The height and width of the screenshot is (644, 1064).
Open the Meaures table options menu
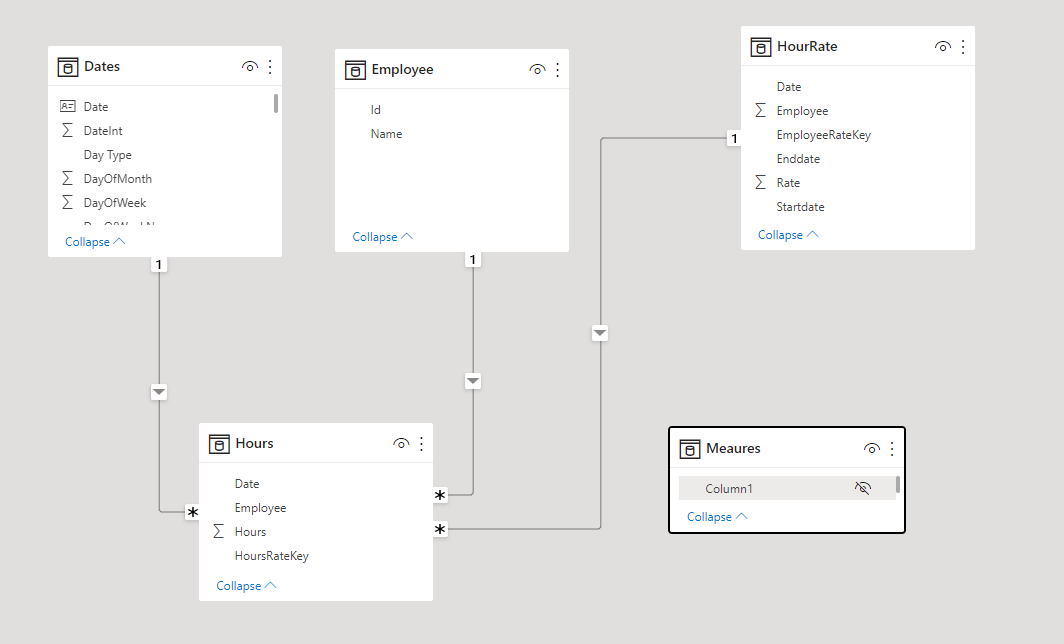(893, 449)
